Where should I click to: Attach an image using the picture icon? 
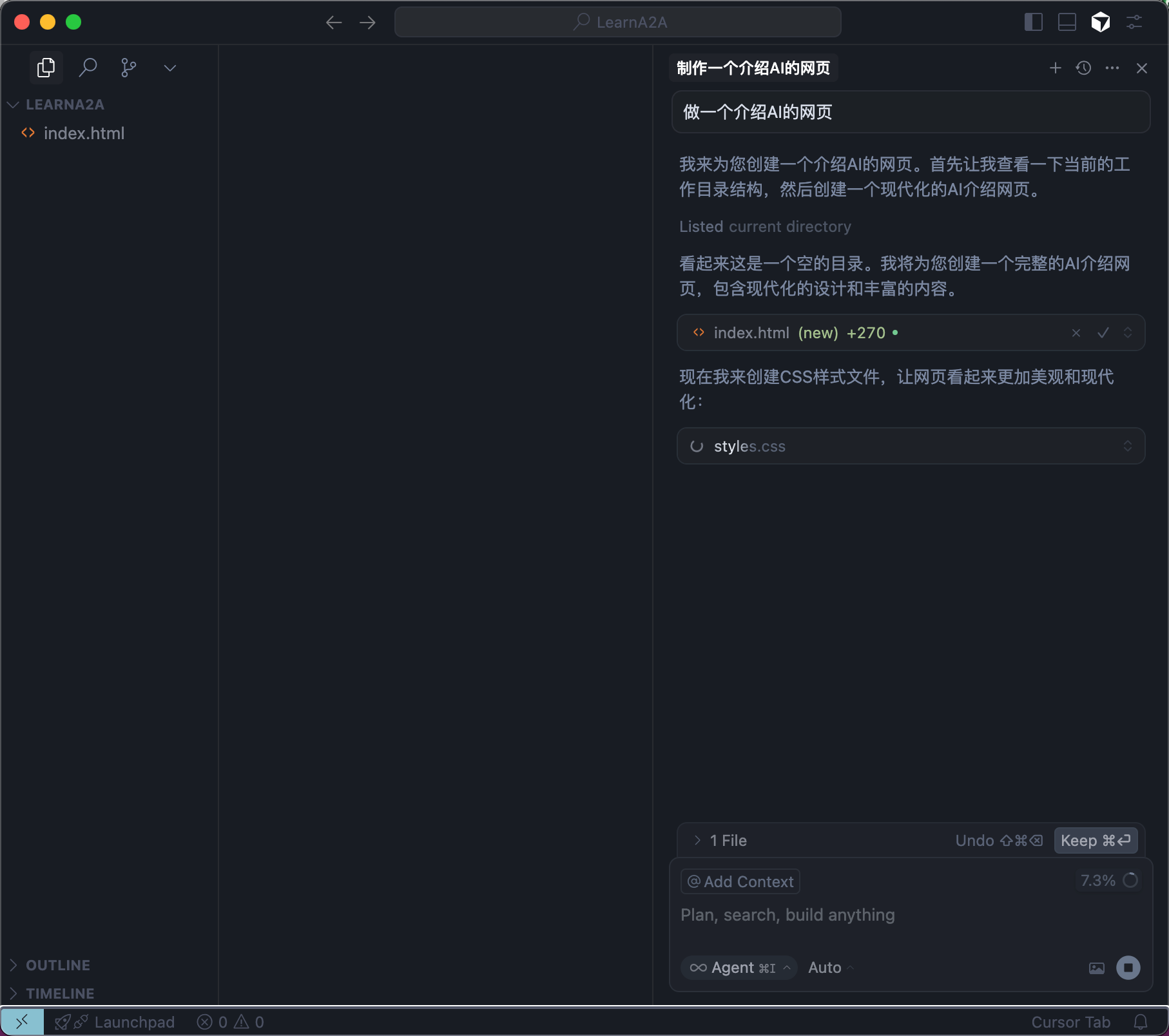(x=1096, y=968)
